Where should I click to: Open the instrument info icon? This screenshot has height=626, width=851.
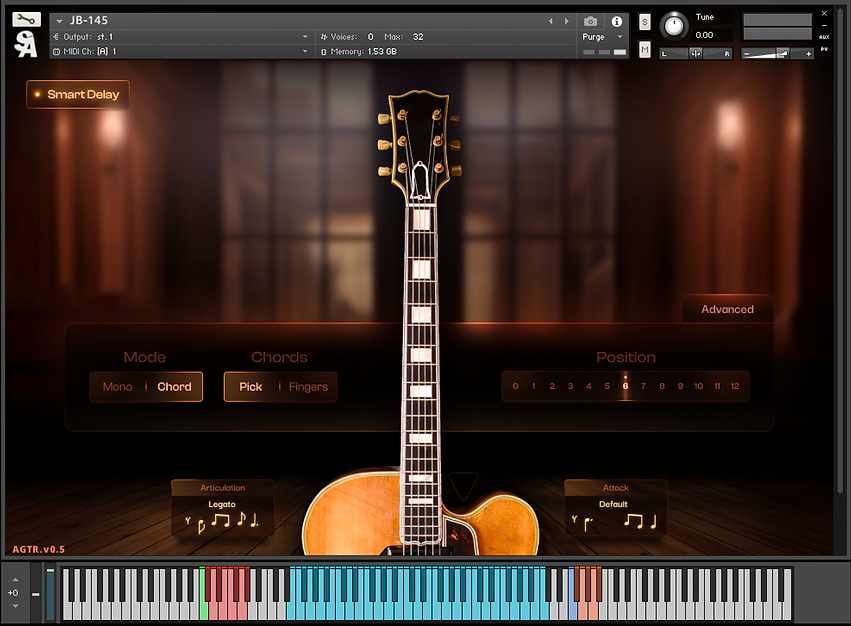(x=616, y=21)
